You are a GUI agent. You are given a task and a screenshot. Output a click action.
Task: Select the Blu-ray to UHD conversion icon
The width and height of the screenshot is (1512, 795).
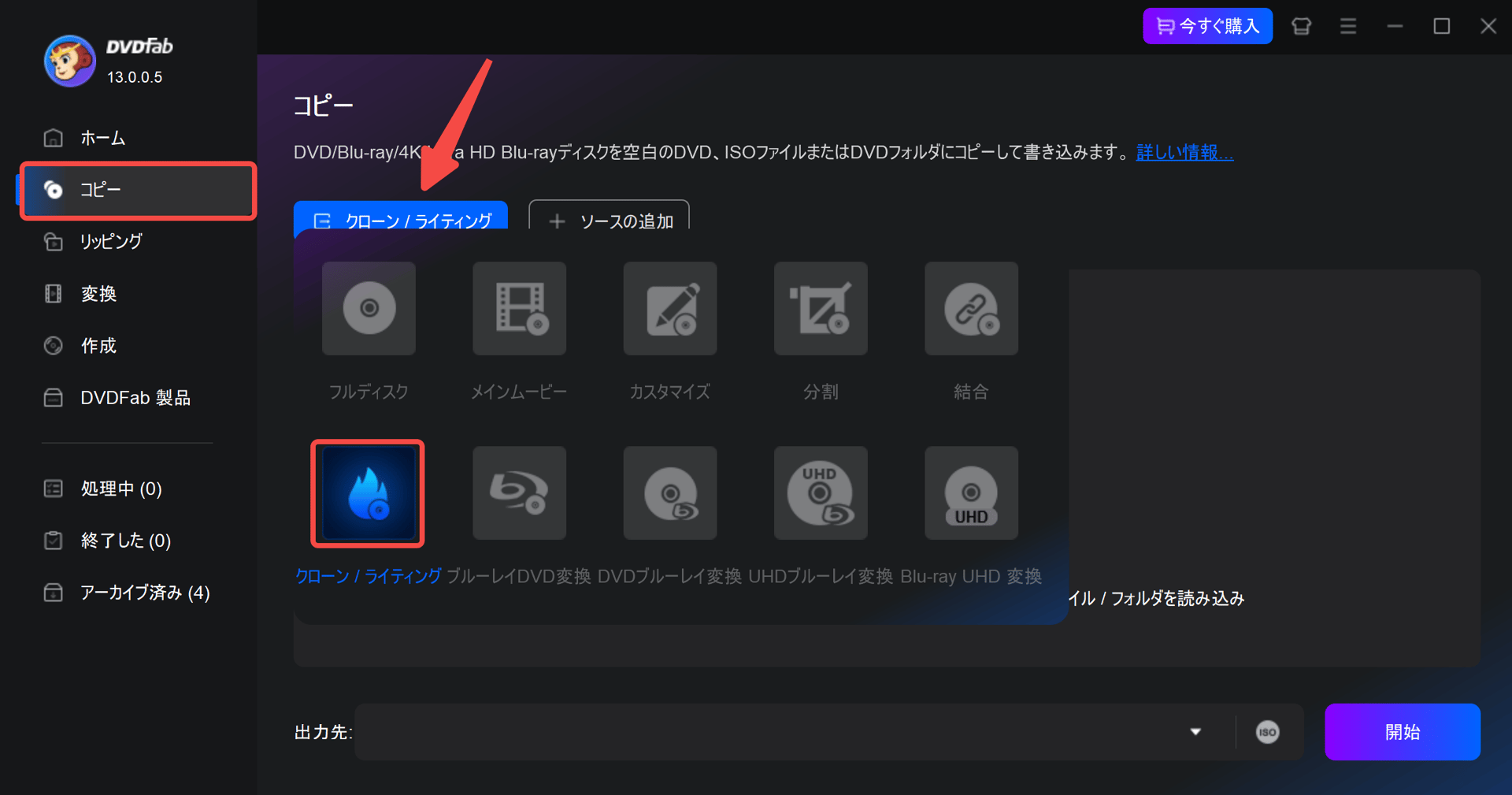click(971, 493)
